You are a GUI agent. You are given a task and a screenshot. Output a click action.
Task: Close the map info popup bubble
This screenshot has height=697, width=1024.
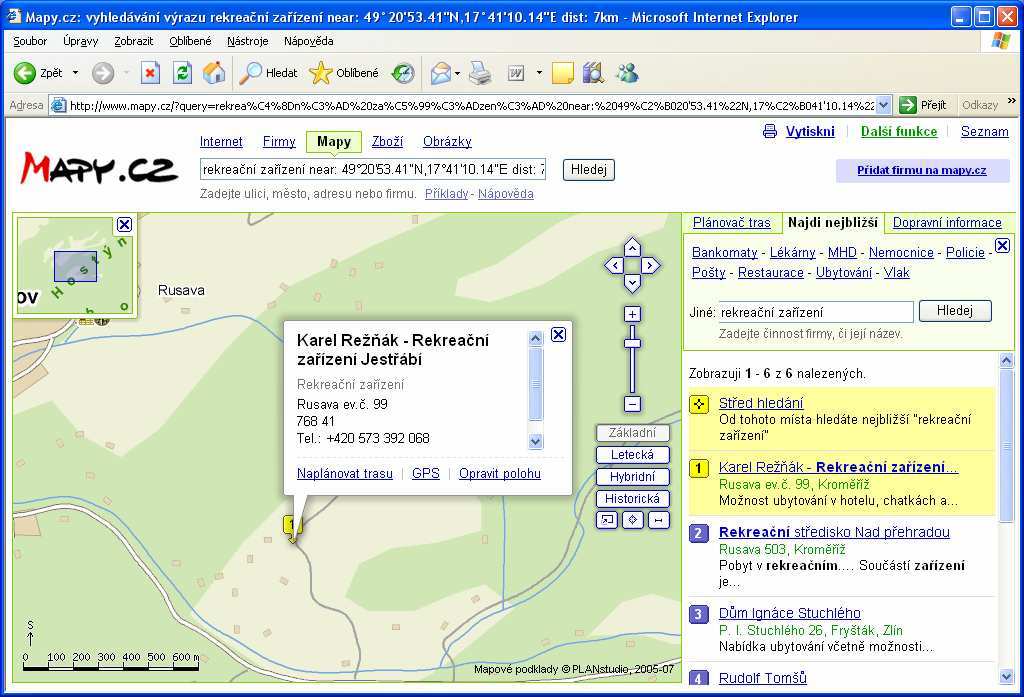[x=558, y=334]
